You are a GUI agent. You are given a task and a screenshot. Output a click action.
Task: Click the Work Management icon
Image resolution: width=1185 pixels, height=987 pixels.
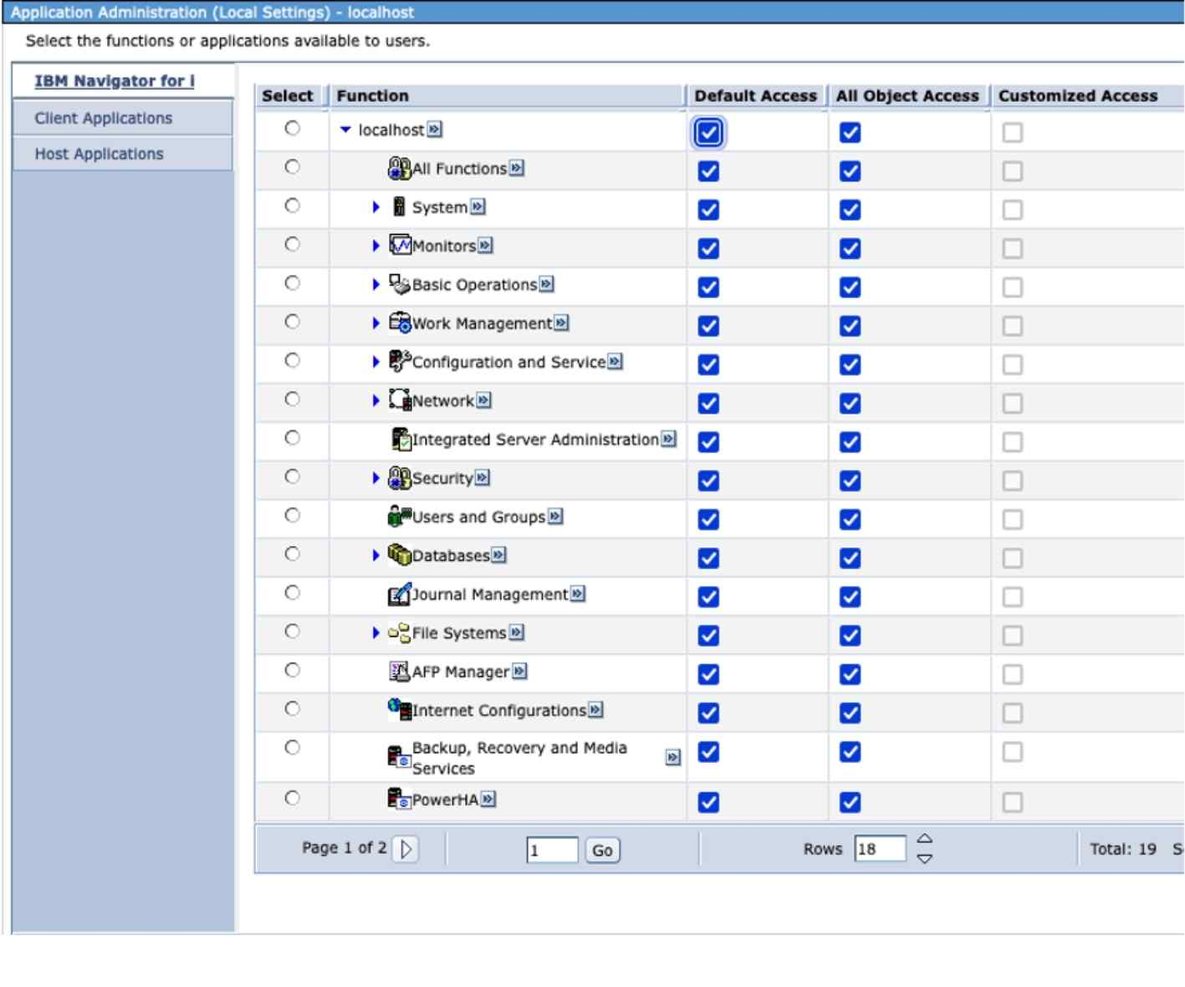click(x=400, y=323)
